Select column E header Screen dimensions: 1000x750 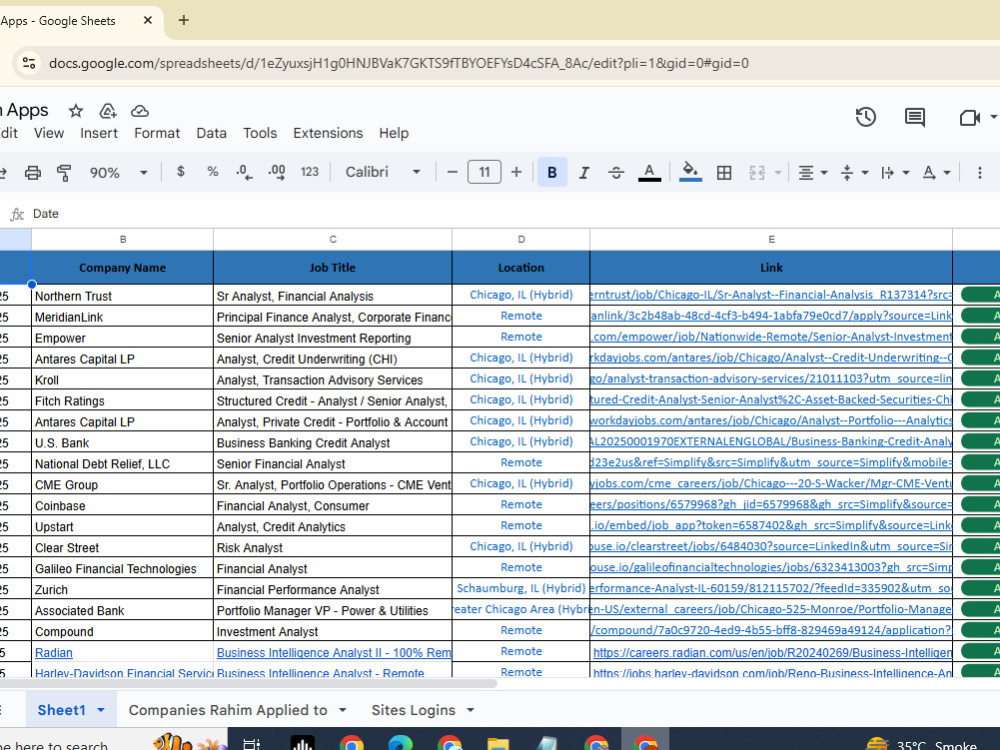click(x=771, y=239)
